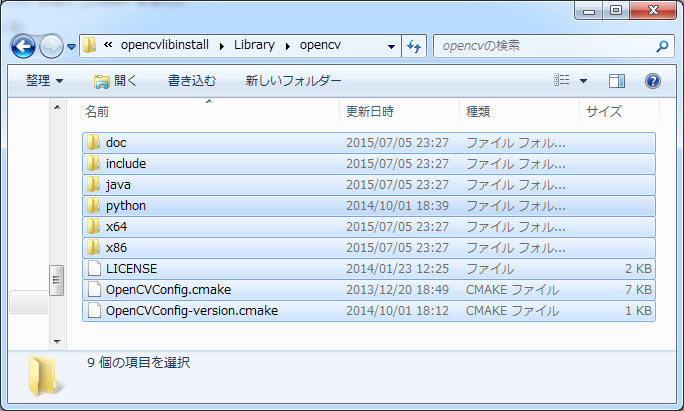Screen dimensions: 684x411
Task: Click the 9 個の項目を選択 status text
Action: (138, 363)
